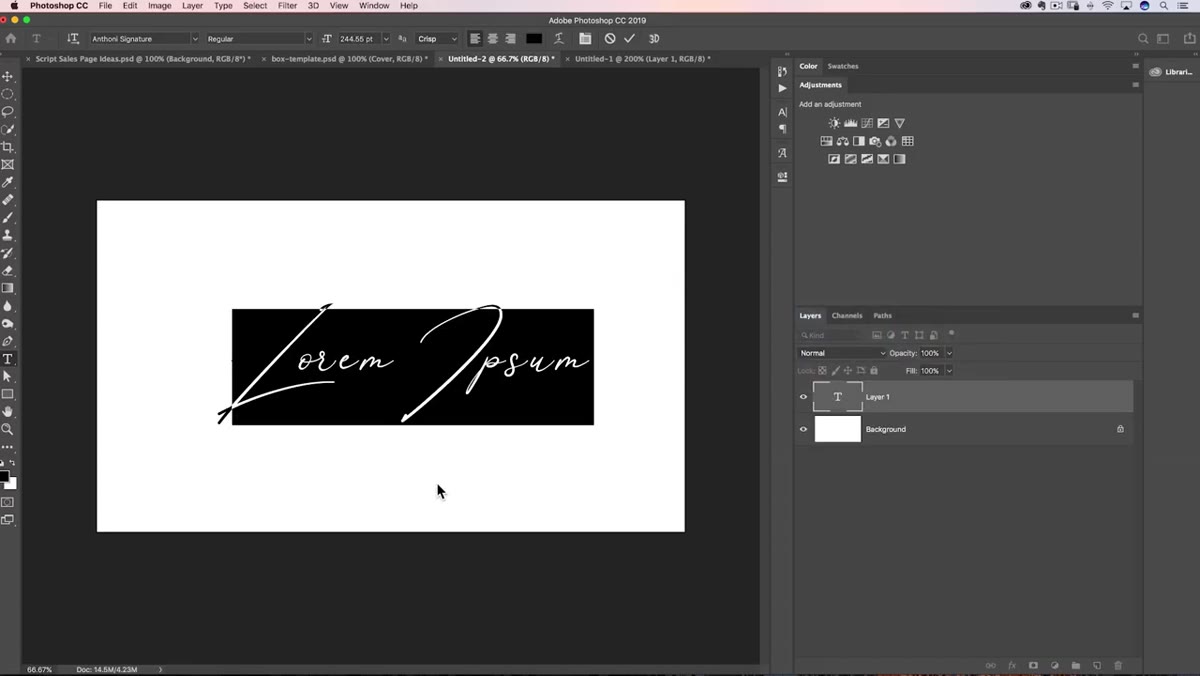
Task: Toggle right text alignment
Action: [x=510, y=39]
